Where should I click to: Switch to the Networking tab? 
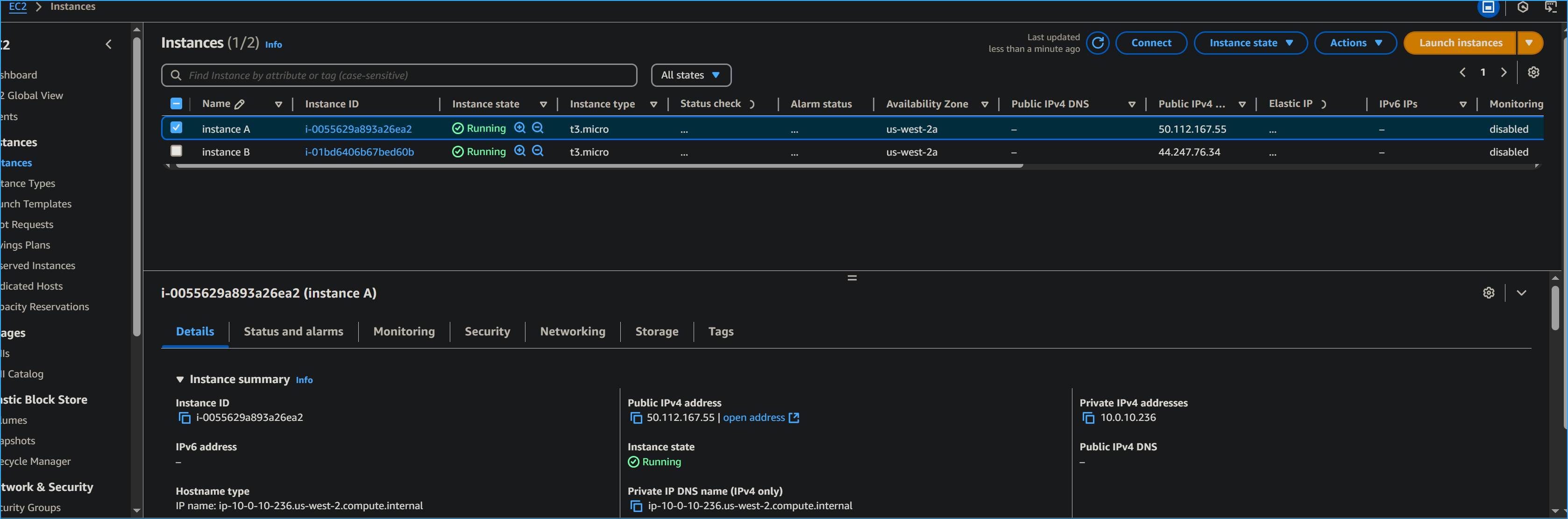(x=572, y=332)
